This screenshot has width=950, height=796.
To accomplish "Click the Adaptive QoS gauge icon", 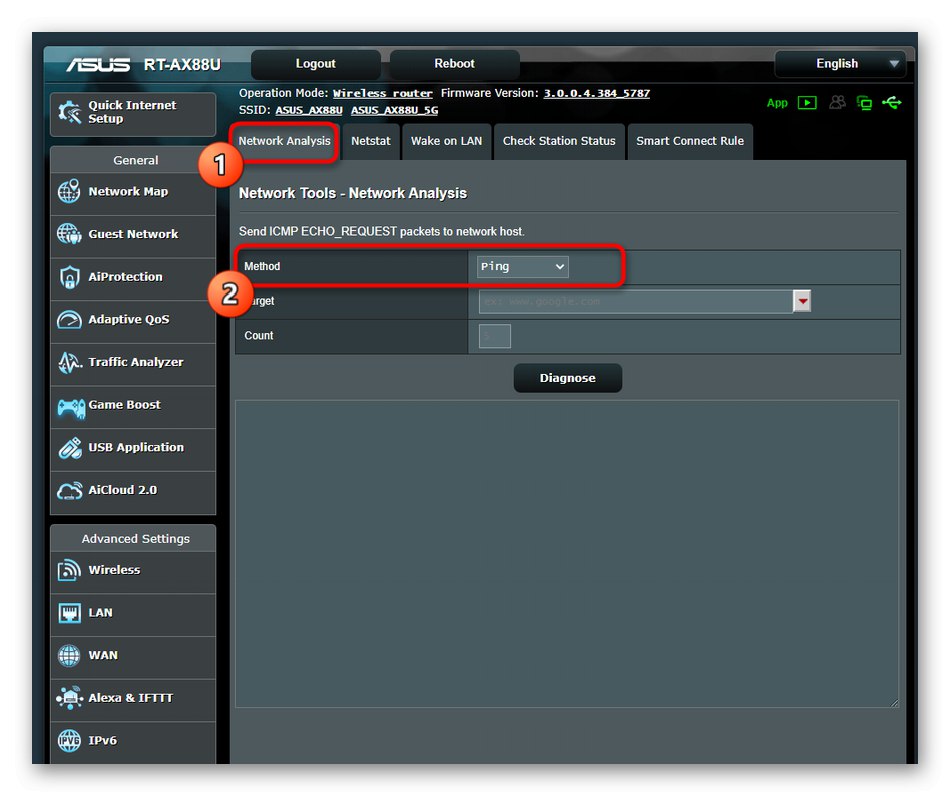I will point(69,319).
